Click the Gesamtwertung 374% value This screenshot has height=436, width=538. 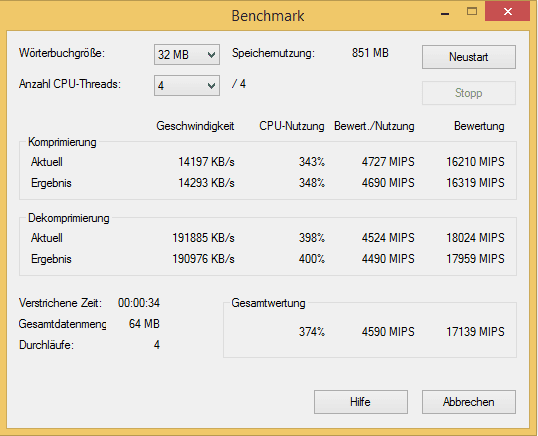click(312, 332)
